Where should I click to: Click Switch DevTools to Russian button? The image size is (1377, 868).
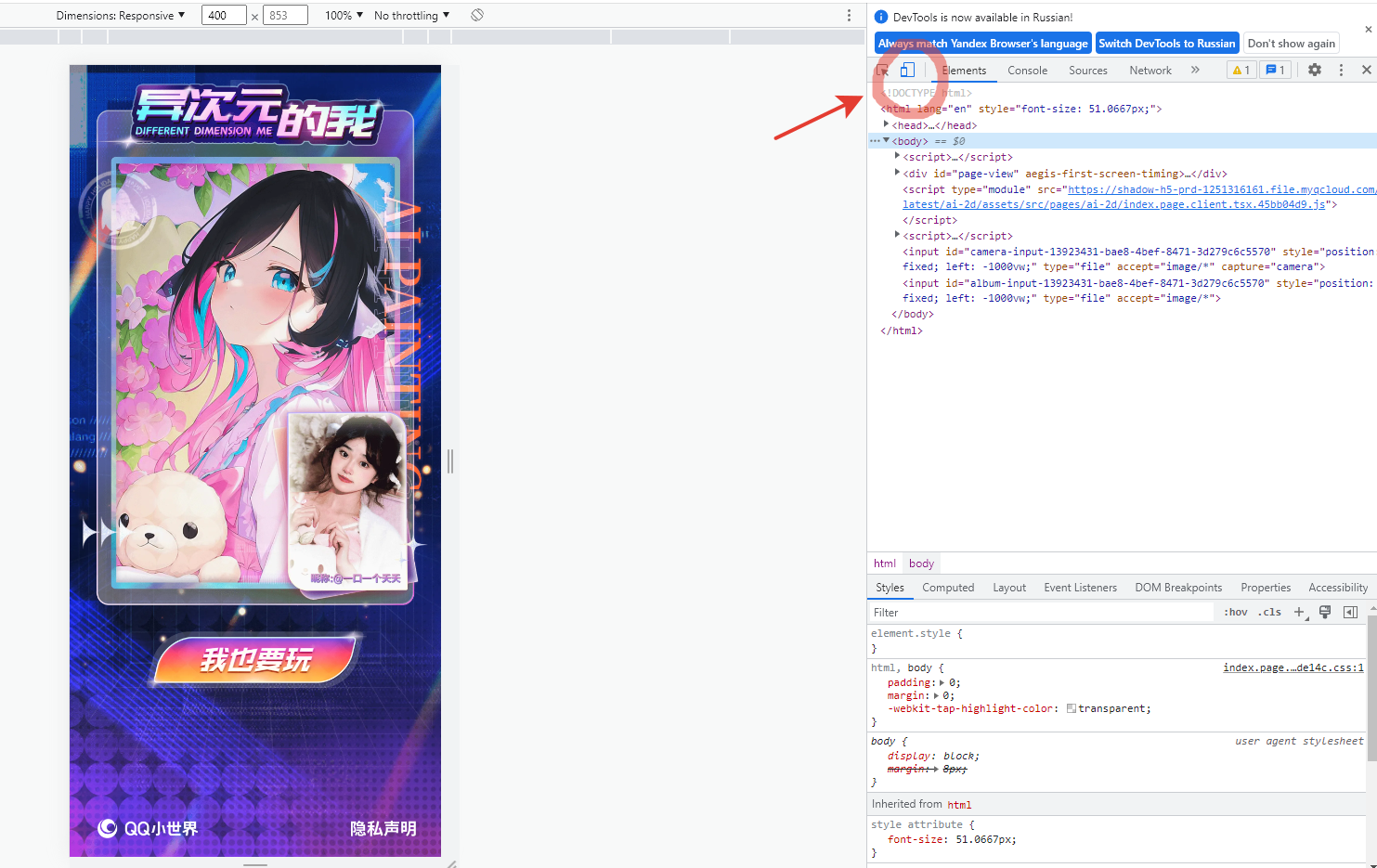tap(1167, 43)
